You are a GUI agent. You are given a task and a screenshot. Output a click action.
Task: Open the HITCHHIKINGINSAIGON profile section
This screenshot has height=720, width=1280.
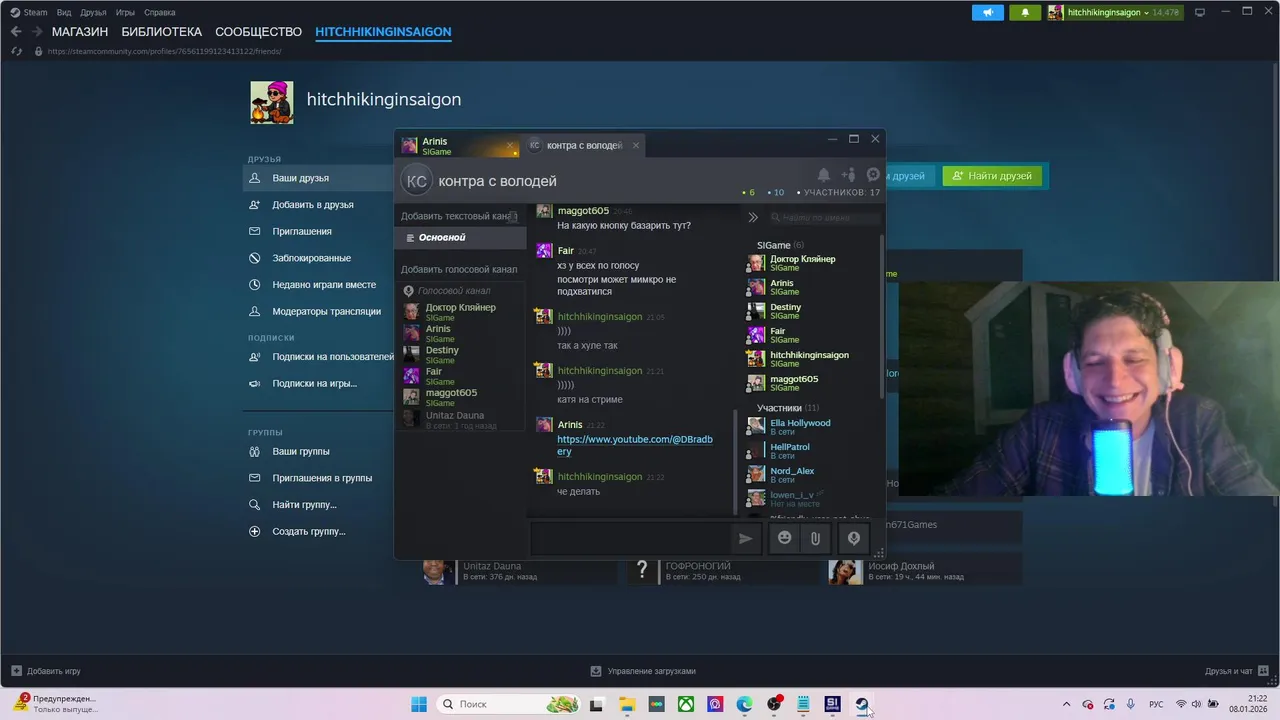tap(383, 32)
